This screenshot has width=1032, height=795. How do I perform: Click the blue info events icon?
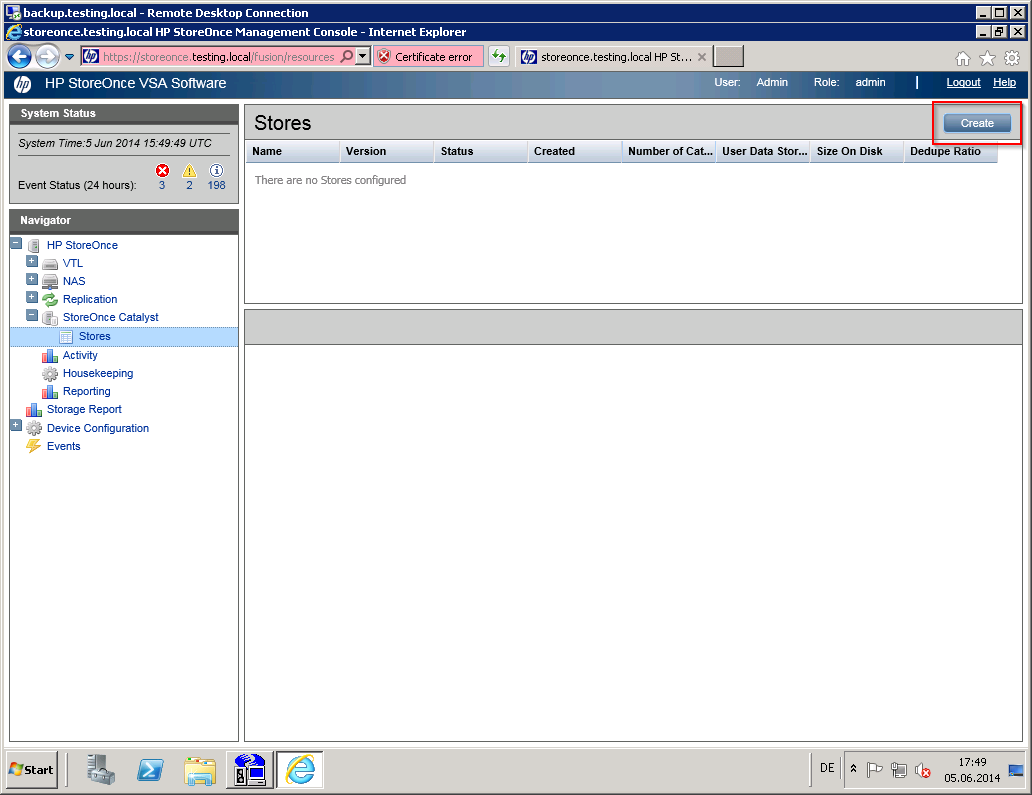[217, 170]
